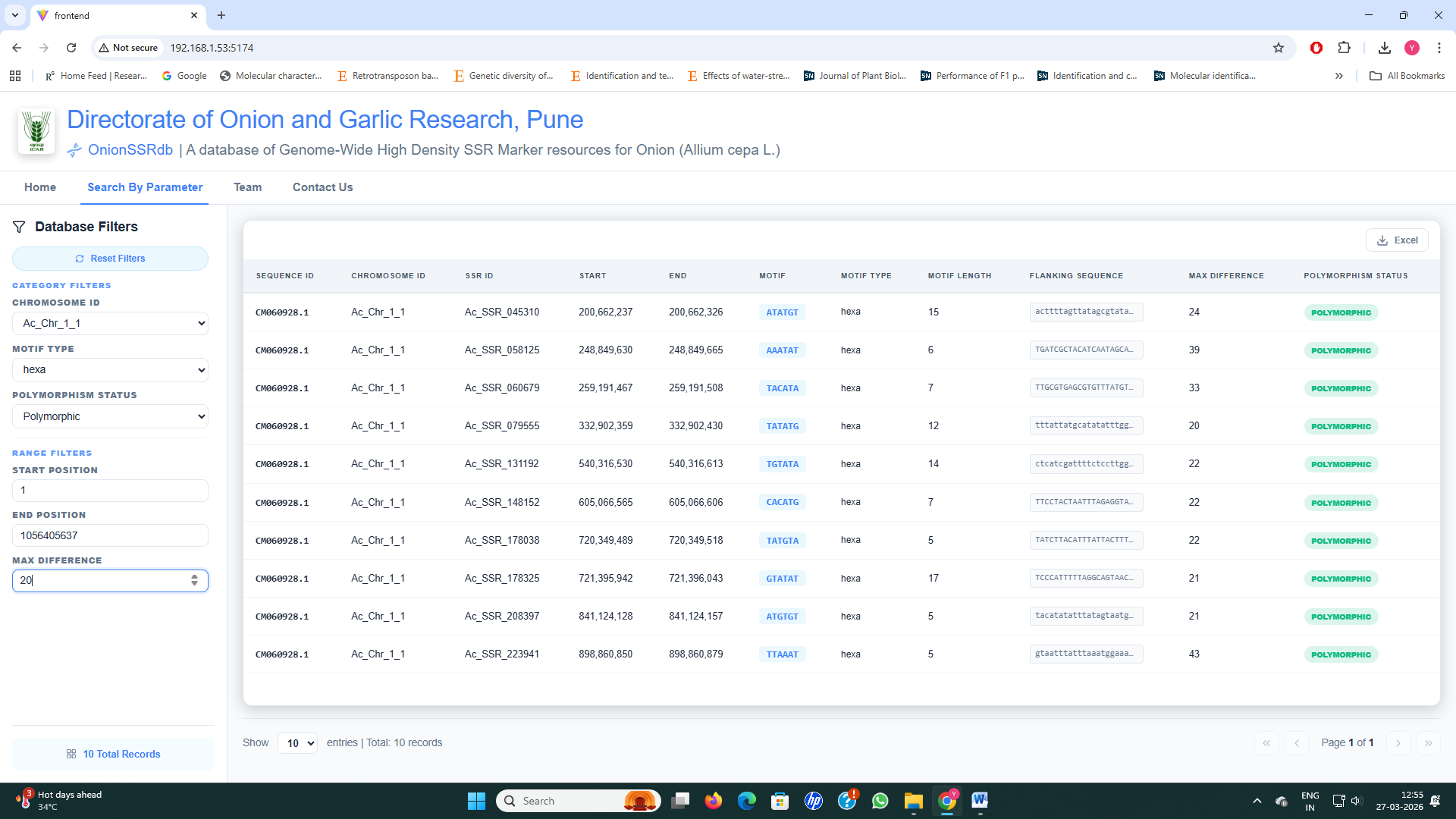This screenshot has width=1456, height=819.
Task: Increase Max Difference using stepper arrow
Action: 195,576
